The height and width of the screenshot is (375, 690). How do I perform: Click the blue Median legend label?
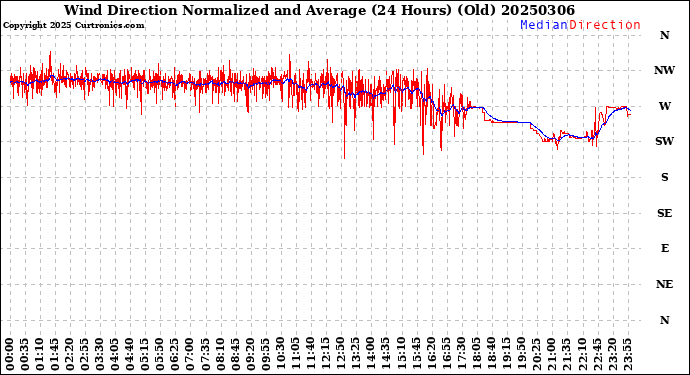544,25
